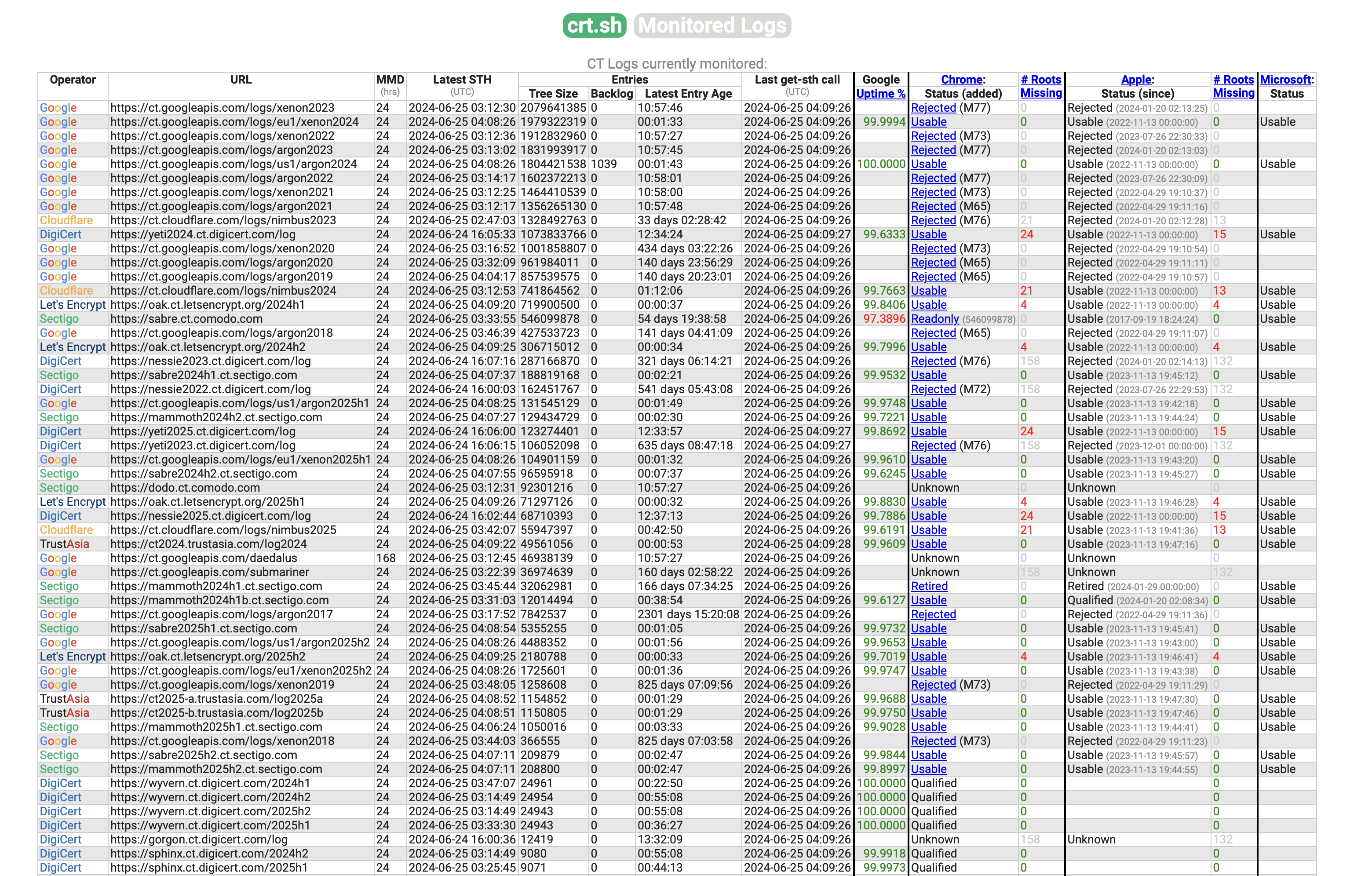Click Usable link in mammoth2024h1b row
The width and height of the screenshot is (1372, 876).
pos(929,600)
